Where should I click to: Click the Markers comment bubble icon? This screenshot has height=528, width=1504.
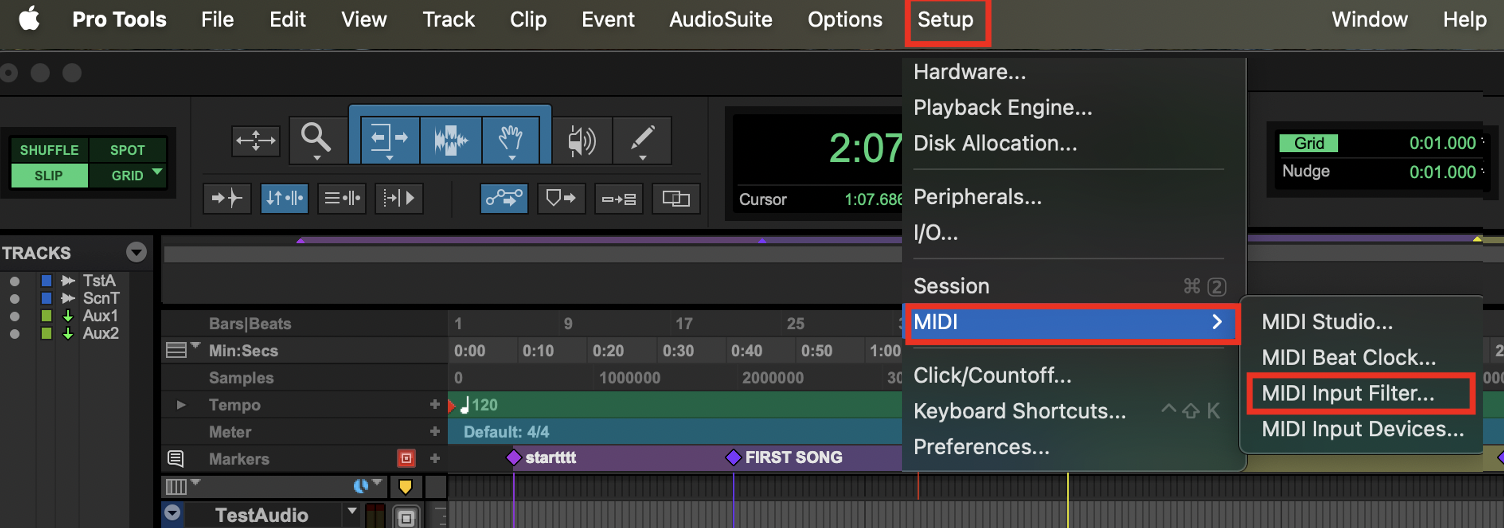pos(176,459)
